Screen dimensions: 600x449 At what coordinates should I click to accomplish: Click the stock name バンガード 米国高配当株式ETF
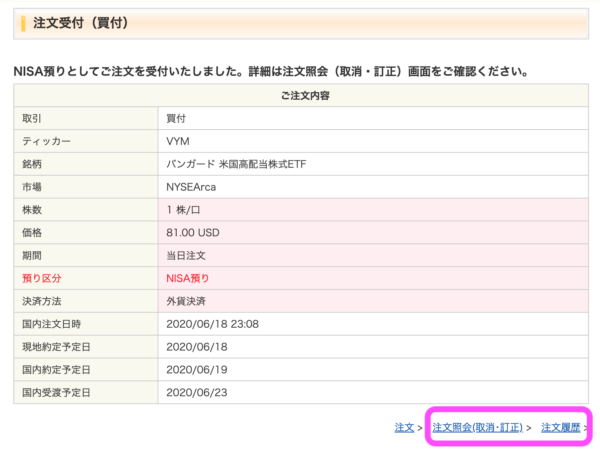236,164
